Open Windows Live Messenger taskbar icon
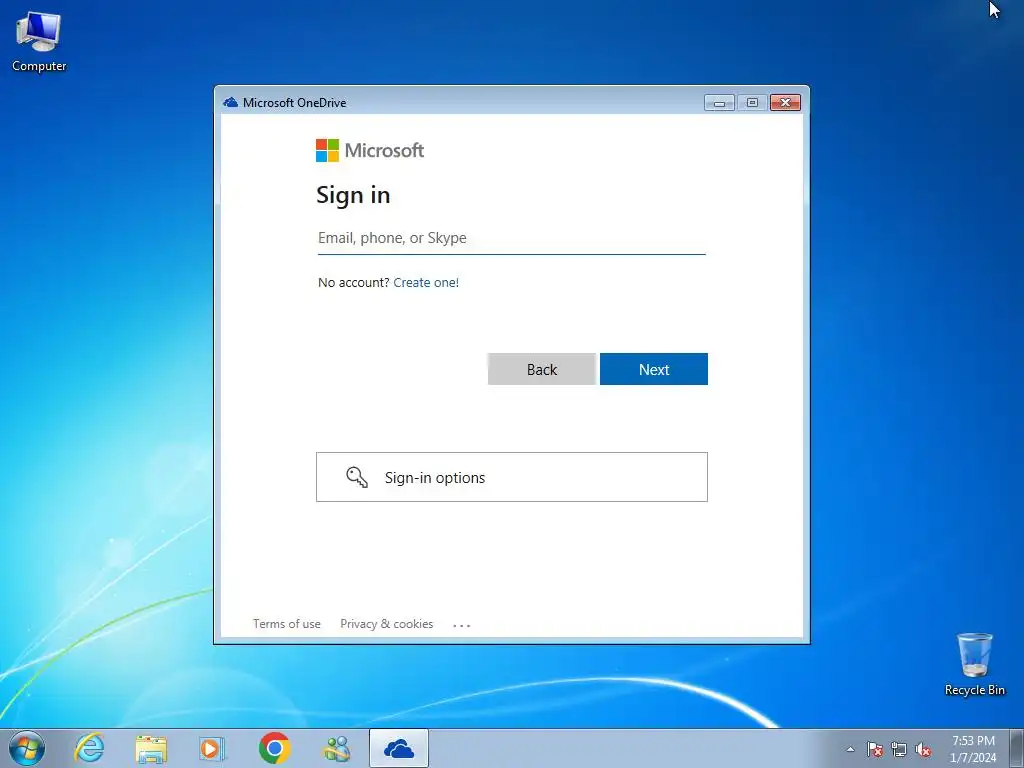This screenshot has height=768, width=1024. pyautogui.click(x=337, y=748)
